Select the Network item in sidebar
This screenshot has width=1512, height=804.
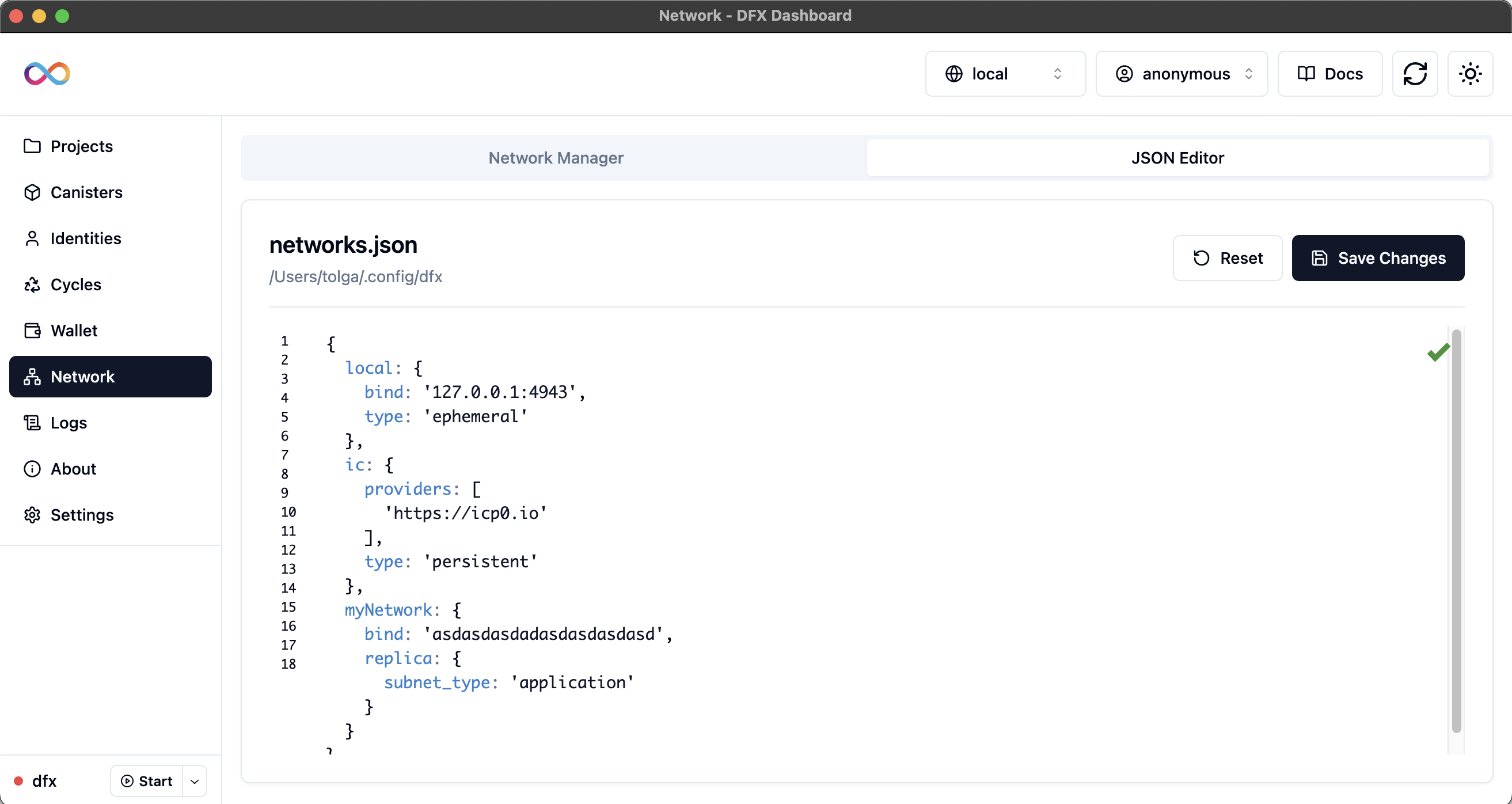(x=83, y=377)
